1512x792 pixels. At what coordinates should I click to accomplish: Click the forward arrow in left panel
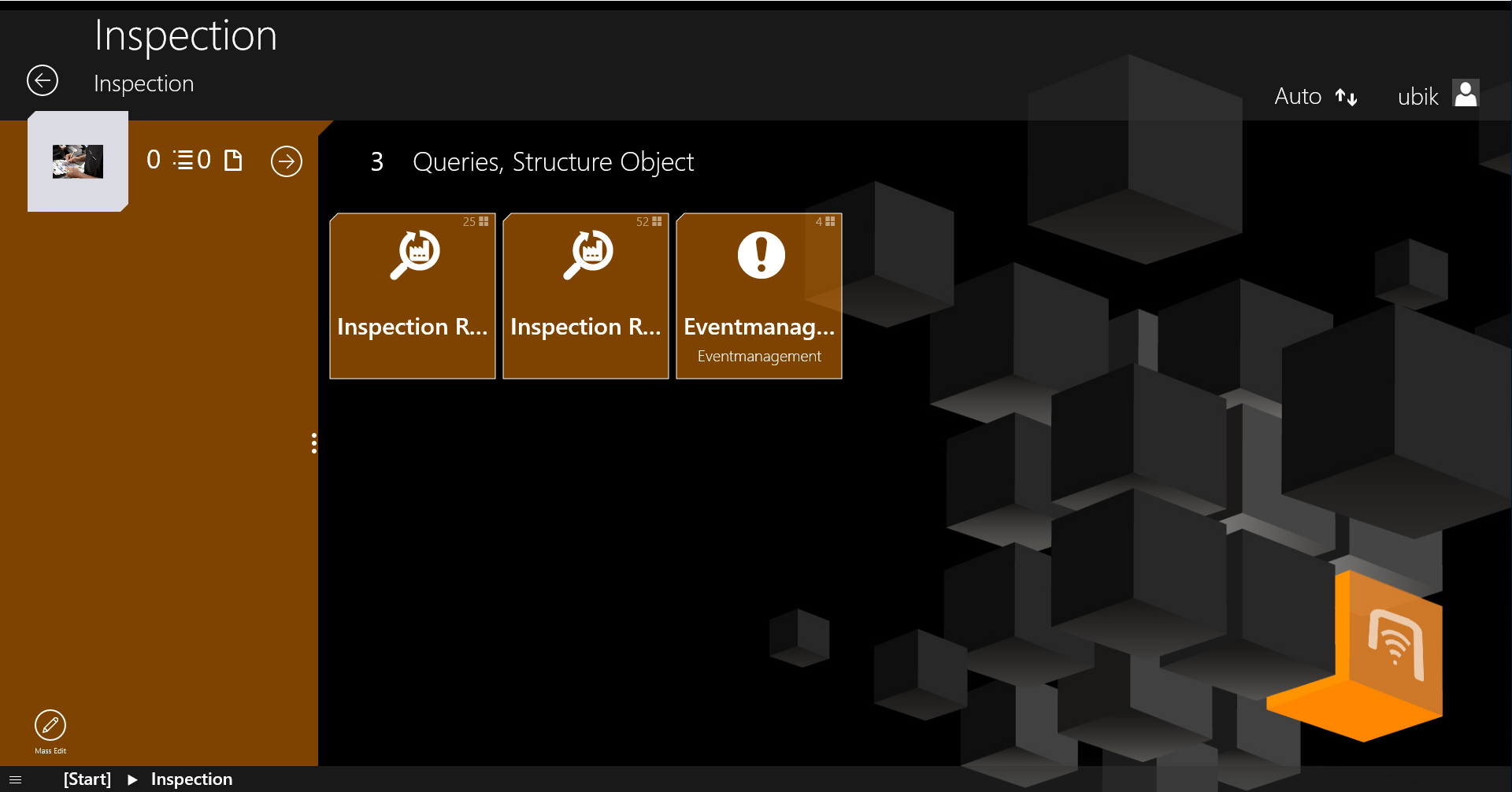point(287,161)
